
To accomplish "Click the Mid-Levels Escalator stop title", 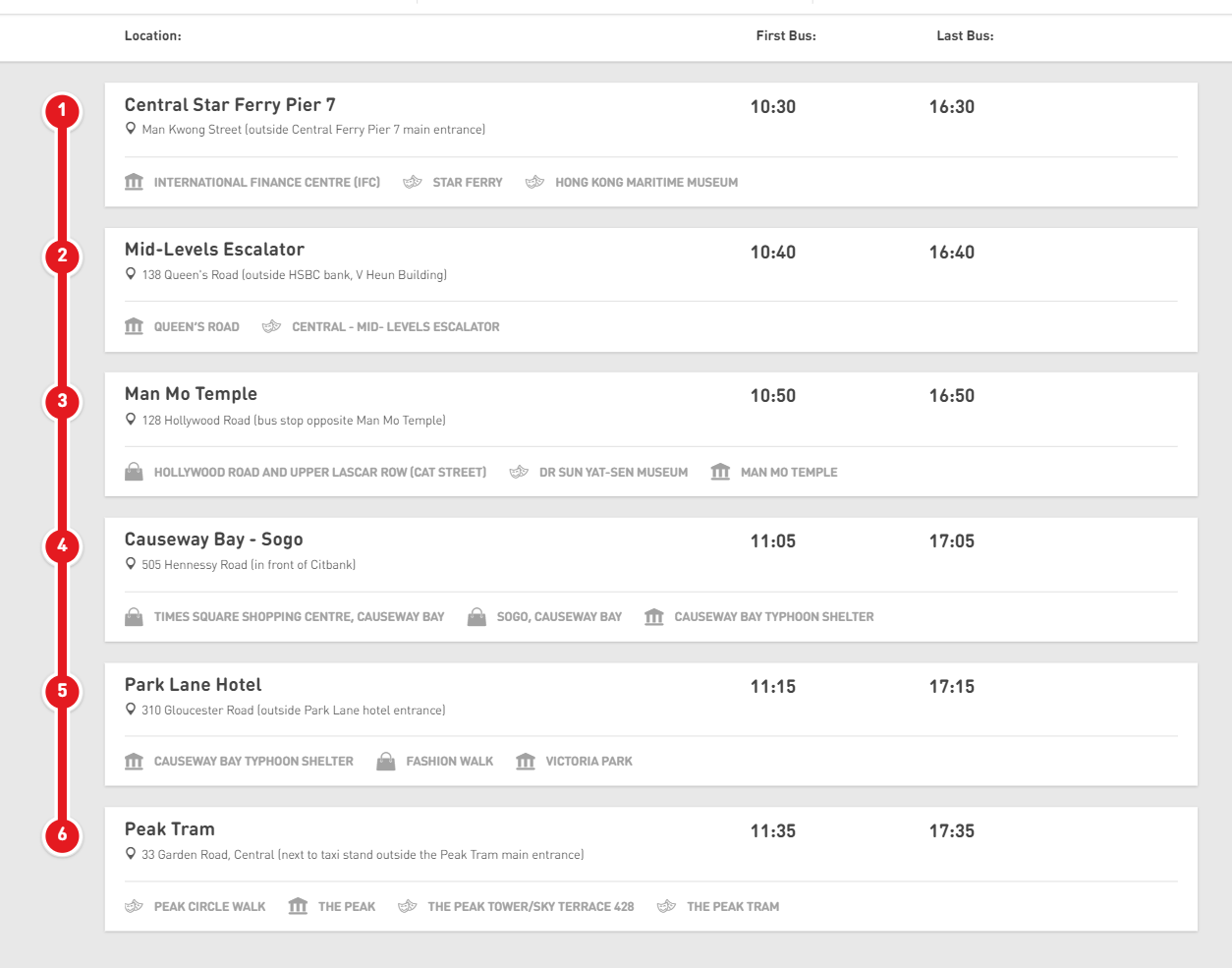I will click(x=214, y=250).
